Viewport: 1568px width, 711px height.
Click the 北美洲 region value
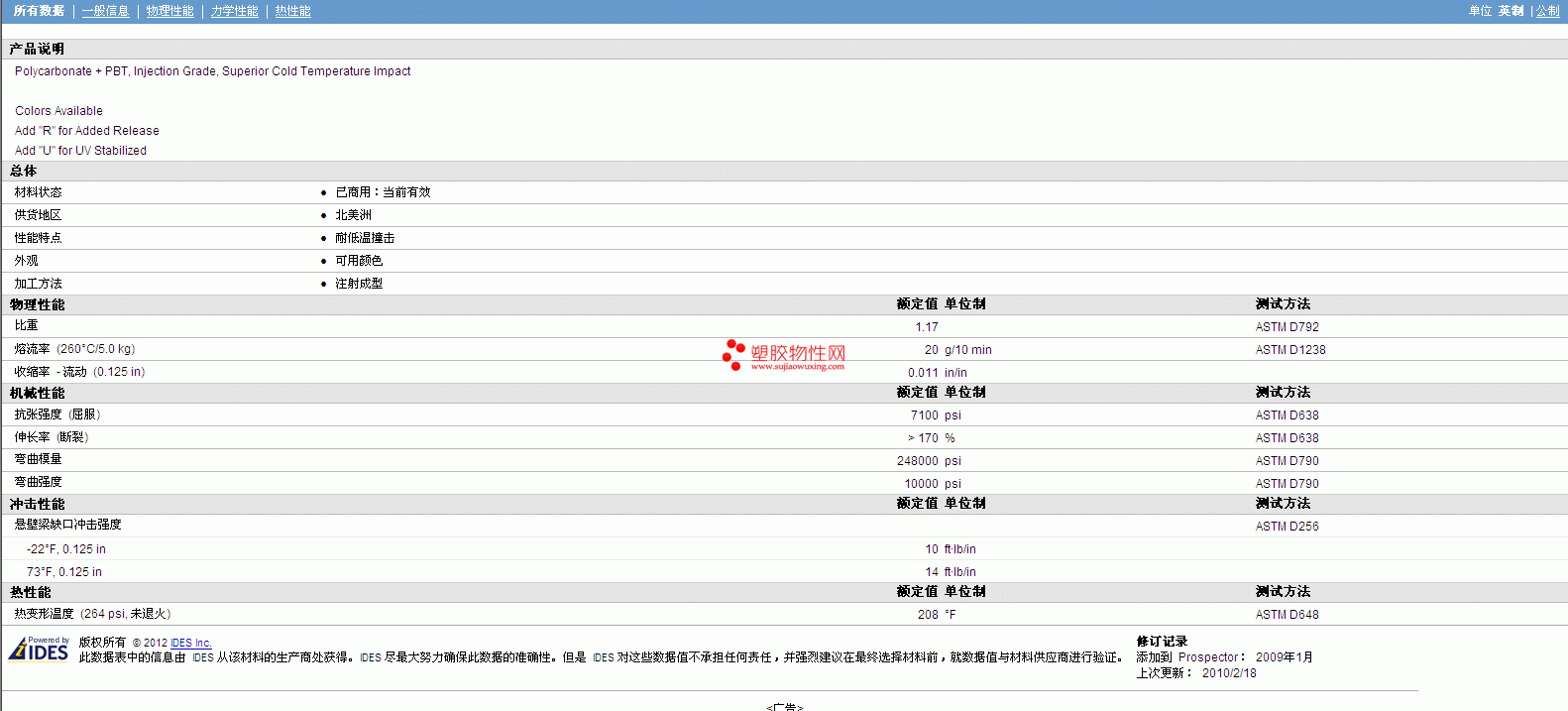coord(353,215)
